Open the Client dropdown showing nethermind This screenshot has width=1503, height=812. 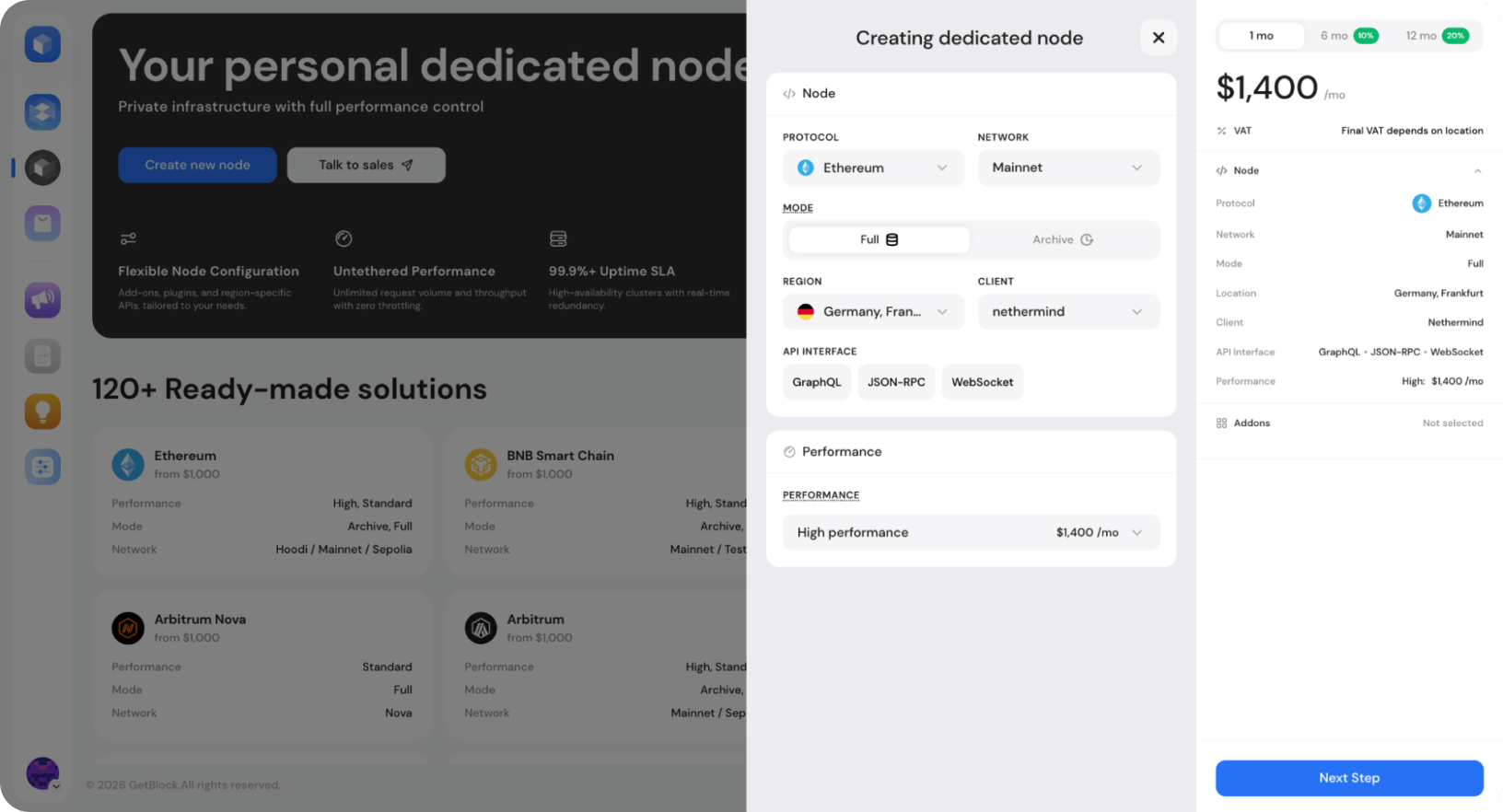1068,311
